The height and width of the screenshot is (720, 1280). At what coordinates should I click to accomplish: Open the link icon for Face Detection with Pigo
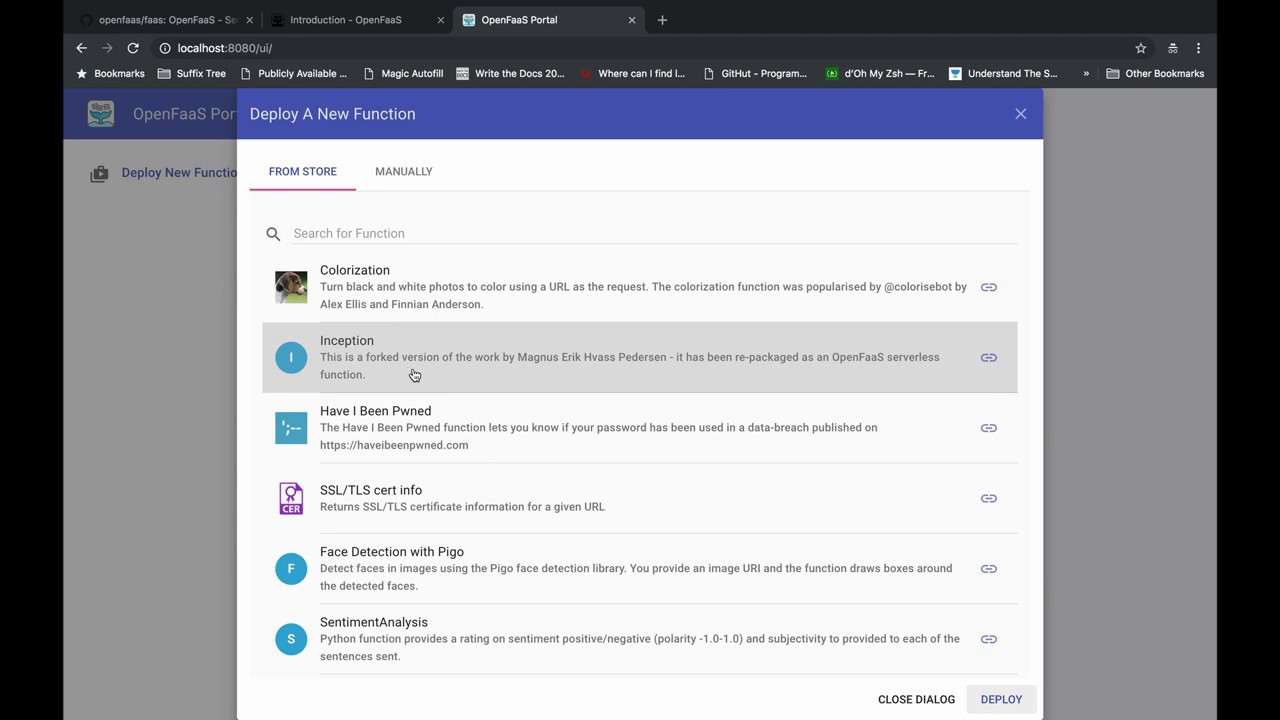tap(988, 569)
